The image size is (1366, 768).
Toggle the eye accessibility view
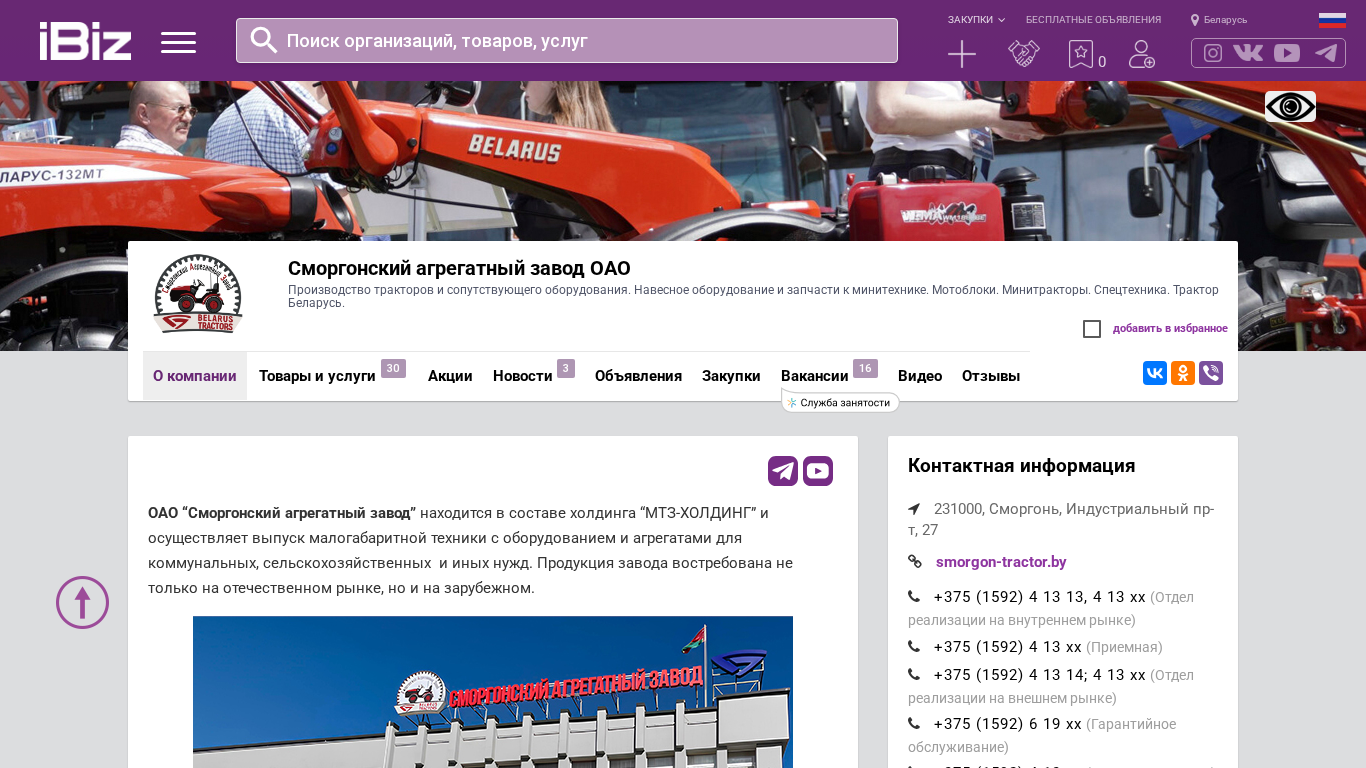pyautogui.click(x=1290, y=106)
